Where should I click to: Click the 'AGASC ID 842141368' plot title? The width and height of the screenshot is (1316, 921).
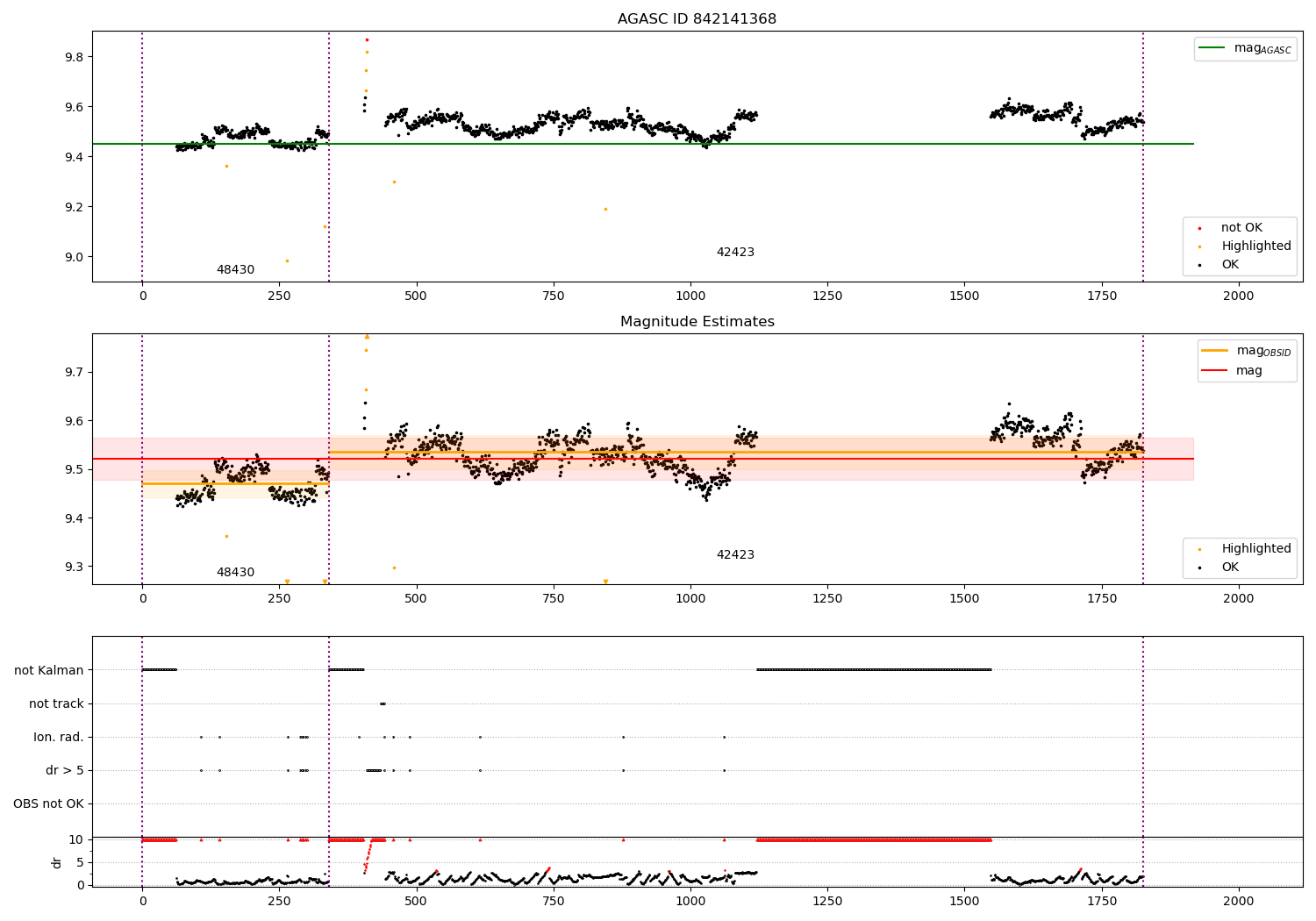[697, 19]
